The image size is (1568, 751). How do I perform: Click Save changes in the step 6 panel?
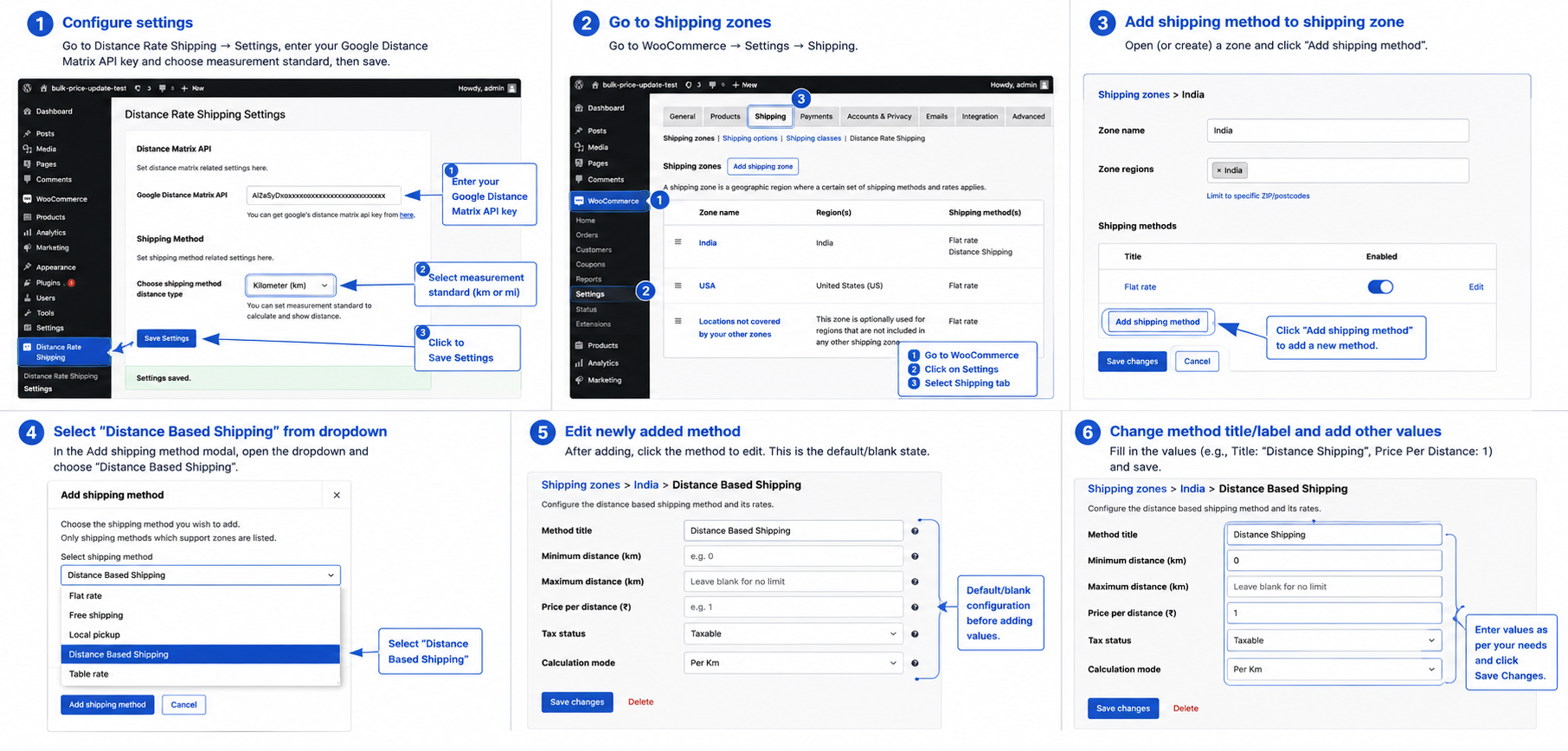click(x=1122, y=709)
